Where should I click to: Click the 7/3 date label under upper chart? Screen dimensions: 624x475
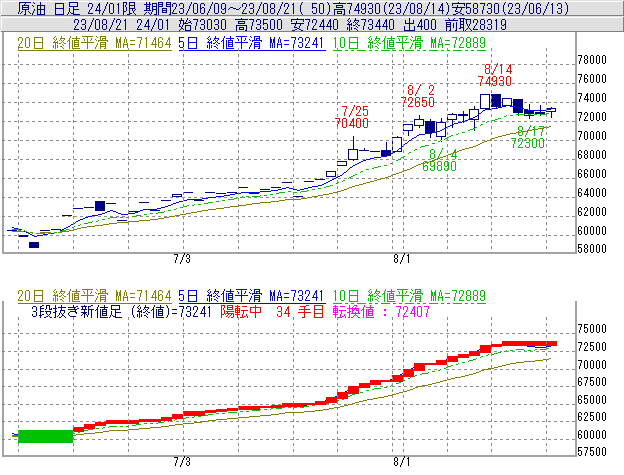[182, 259]
